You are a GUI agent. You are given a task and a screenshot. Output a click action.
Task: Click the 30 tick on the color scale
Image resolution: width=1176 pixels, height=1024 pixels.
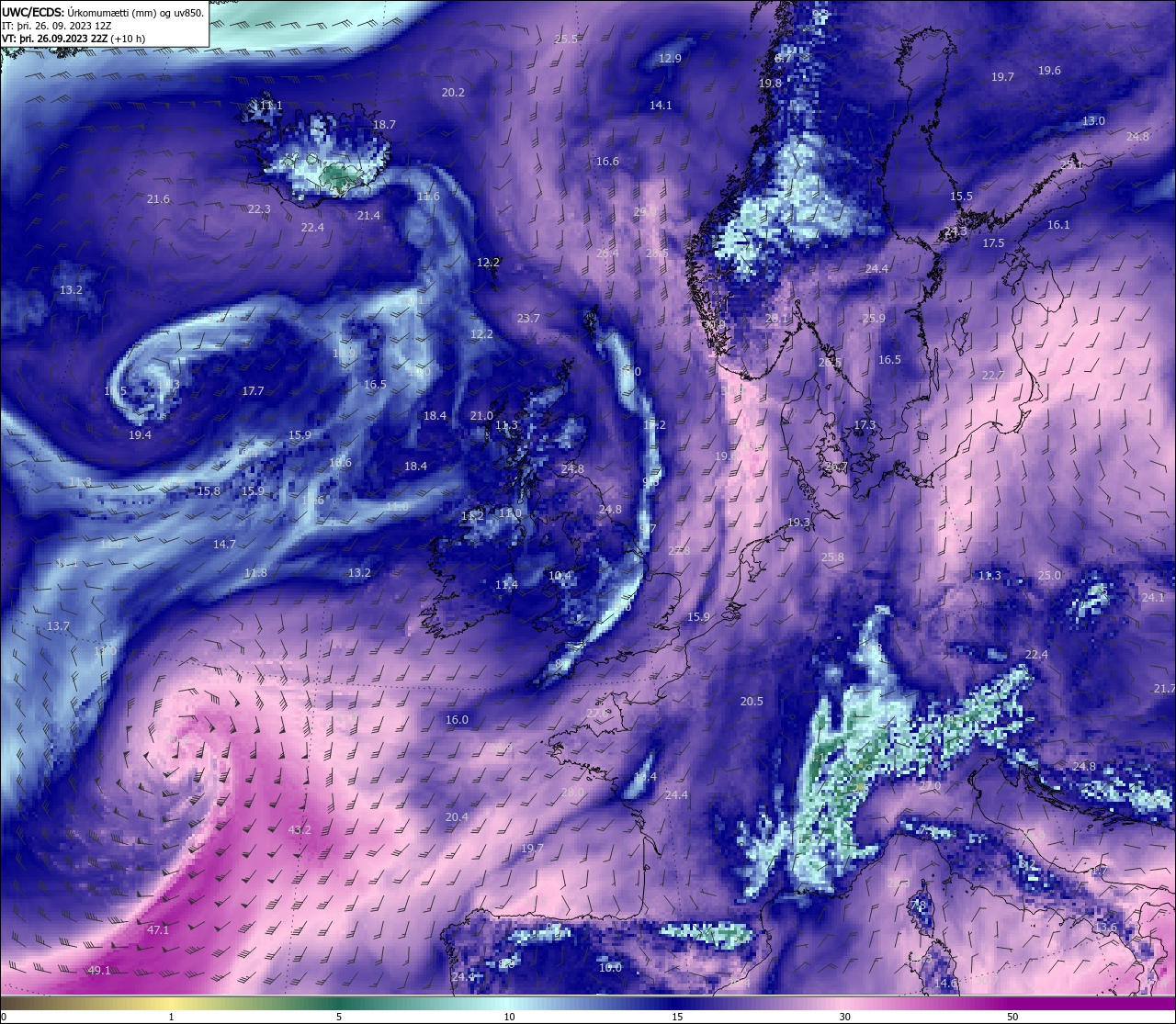[844, 1017]
